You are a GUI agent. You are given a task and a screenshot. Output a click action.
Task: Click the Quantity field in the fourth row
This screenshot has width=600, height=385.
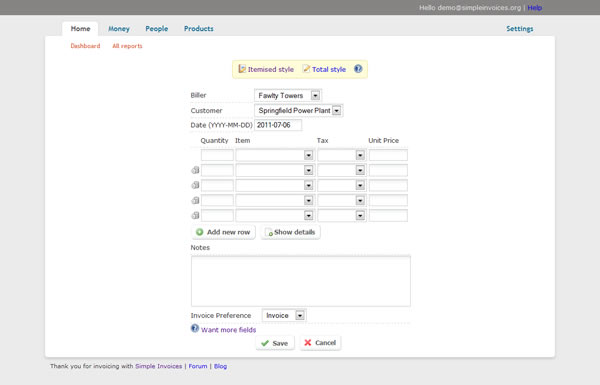217,200
